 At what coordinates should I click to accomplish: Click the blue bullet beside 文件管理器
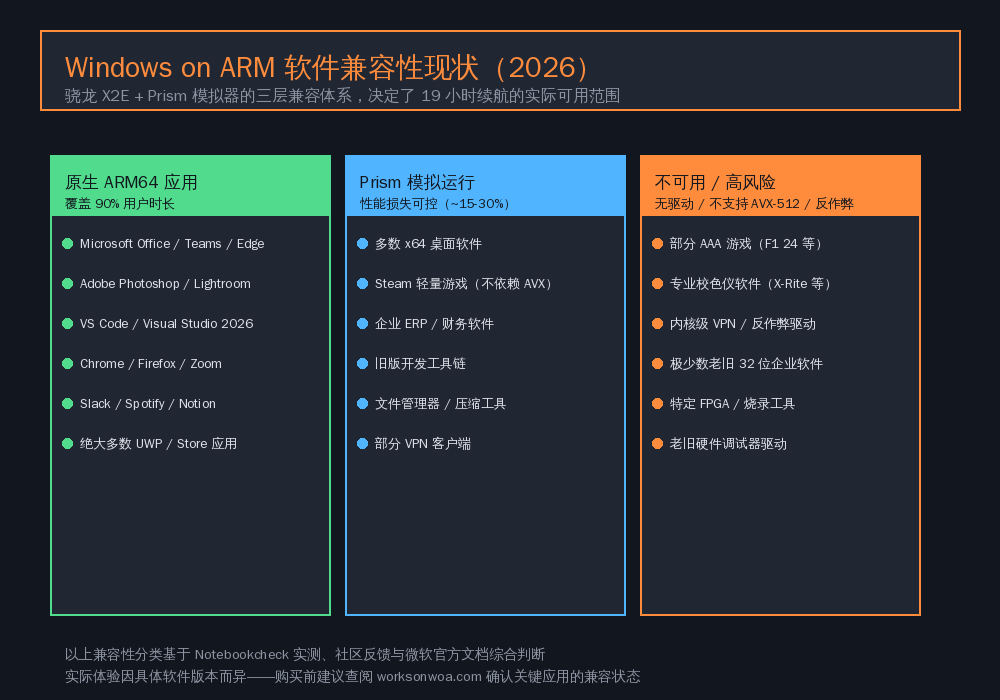[363, 404]
